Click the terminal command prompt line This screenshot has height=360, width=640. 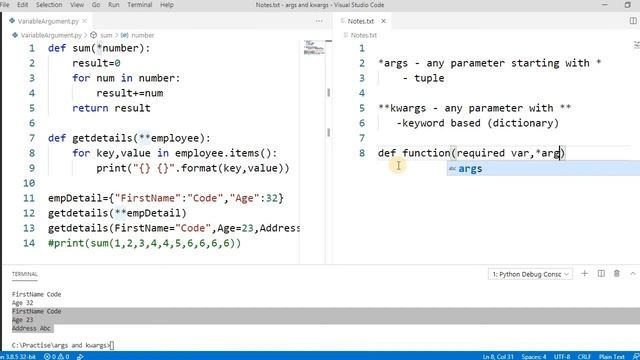[63, 345]
